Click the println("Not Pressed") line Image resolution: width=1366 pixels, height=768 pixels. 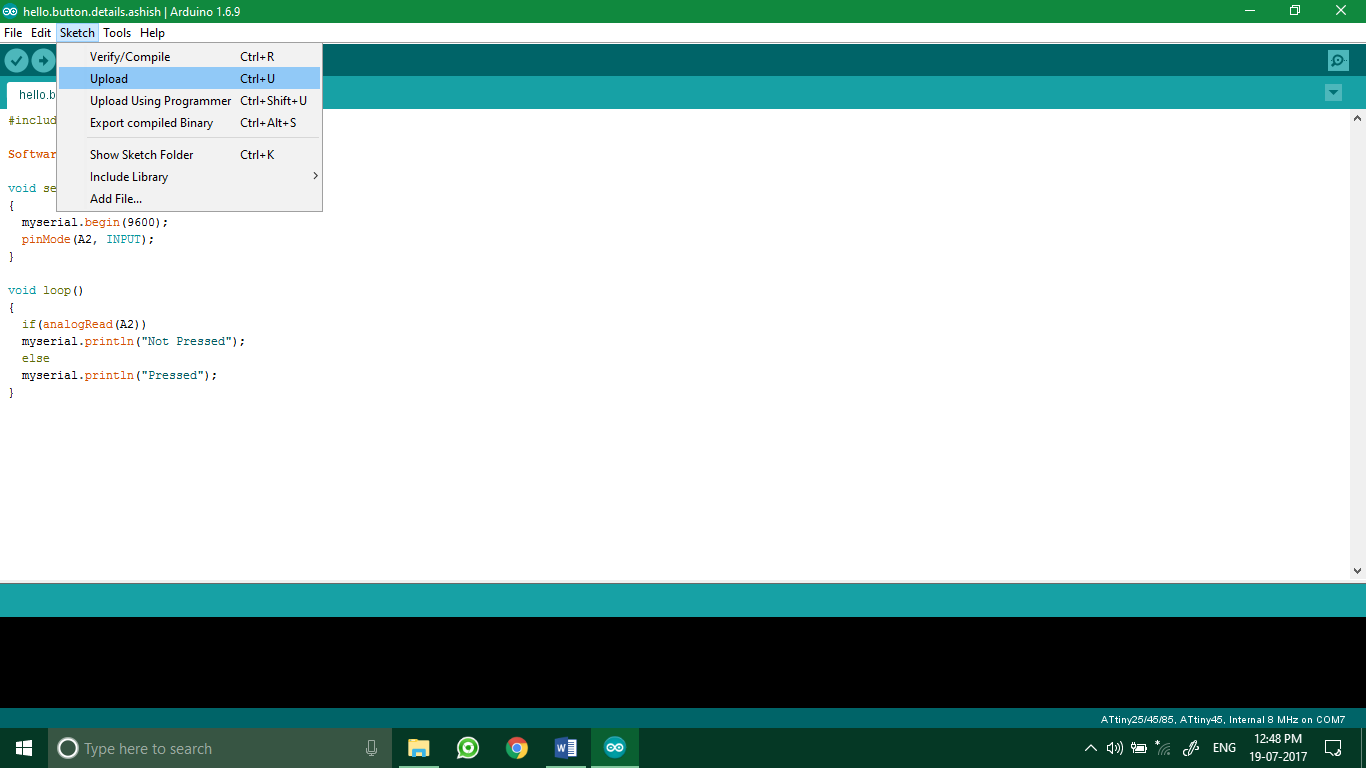(133, 341)
